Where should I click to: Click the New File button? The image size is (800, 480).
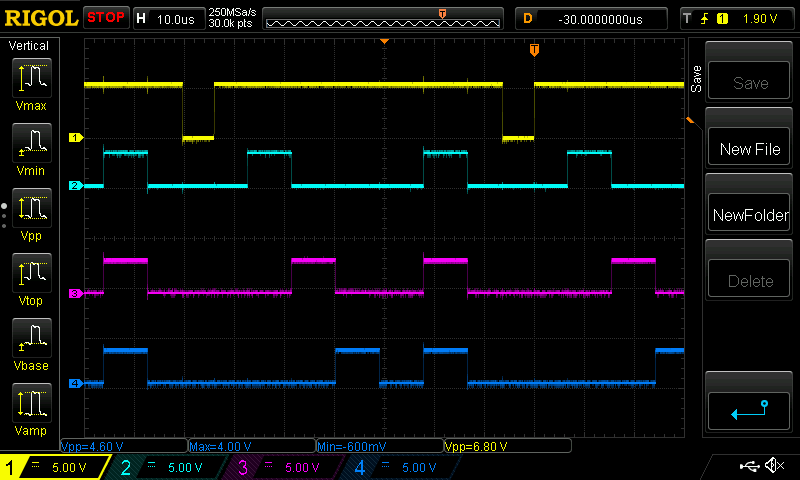click(x=749, y=147)
